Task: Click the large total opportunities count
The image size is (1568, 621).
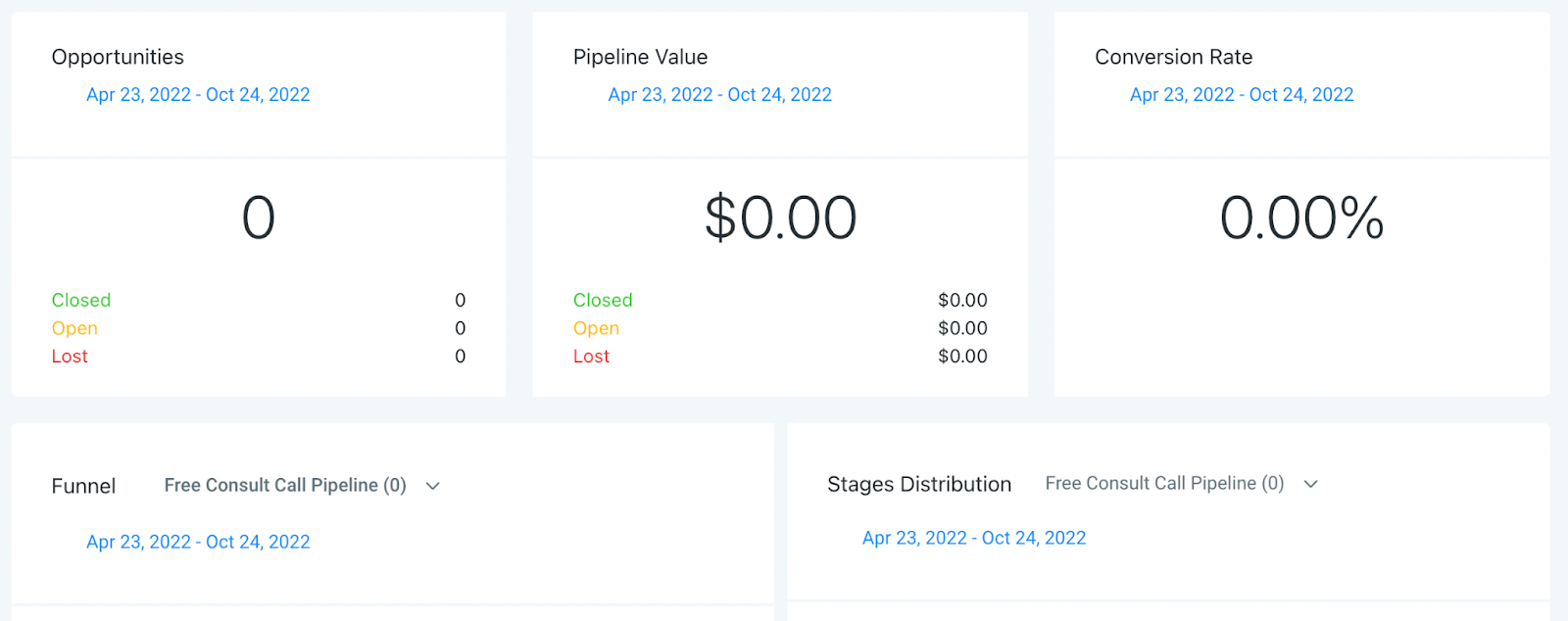Action: (259, 217)
